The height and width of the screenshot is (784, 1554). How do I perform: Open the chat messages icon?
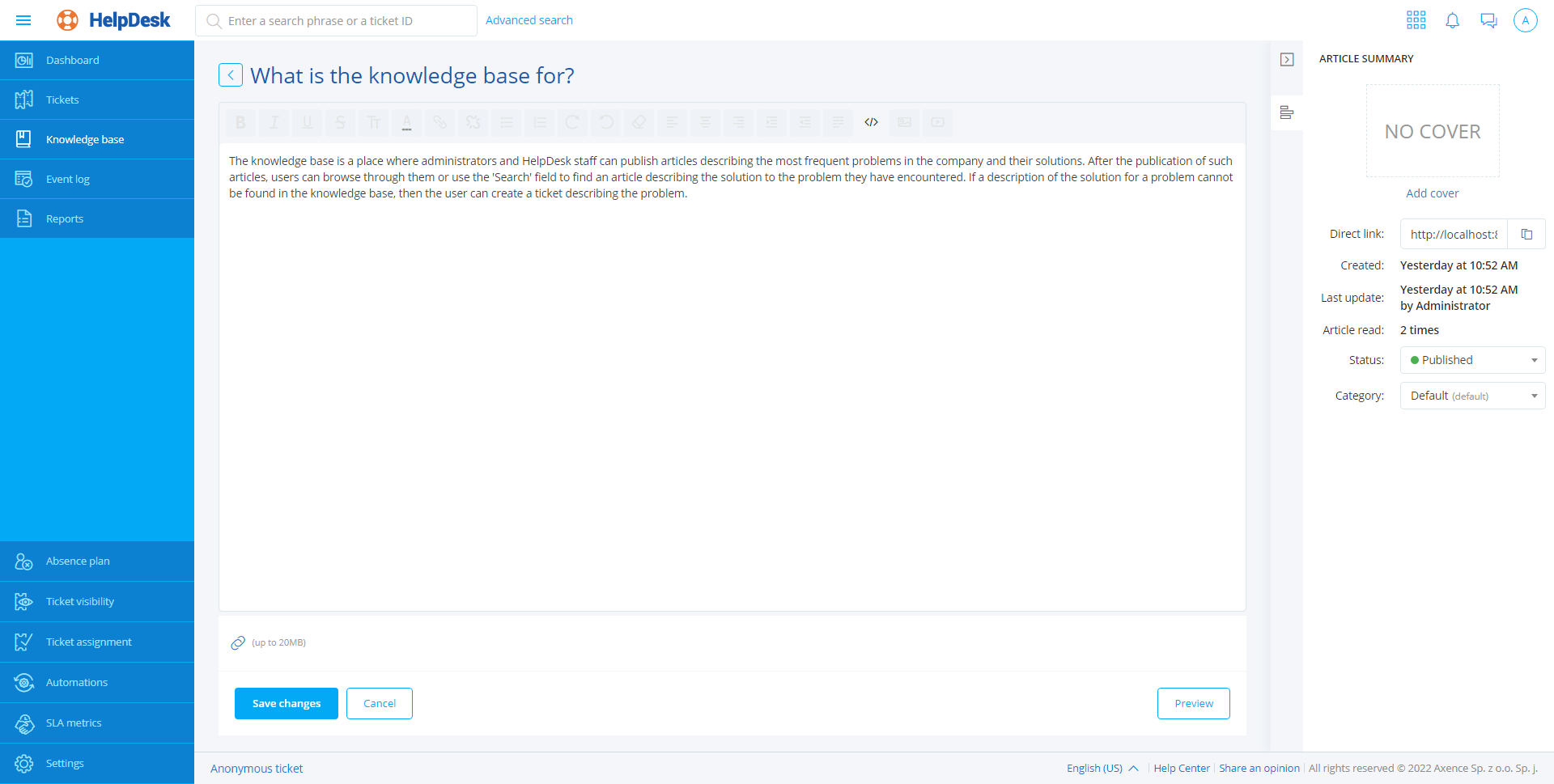click(x=1488, y=20)
